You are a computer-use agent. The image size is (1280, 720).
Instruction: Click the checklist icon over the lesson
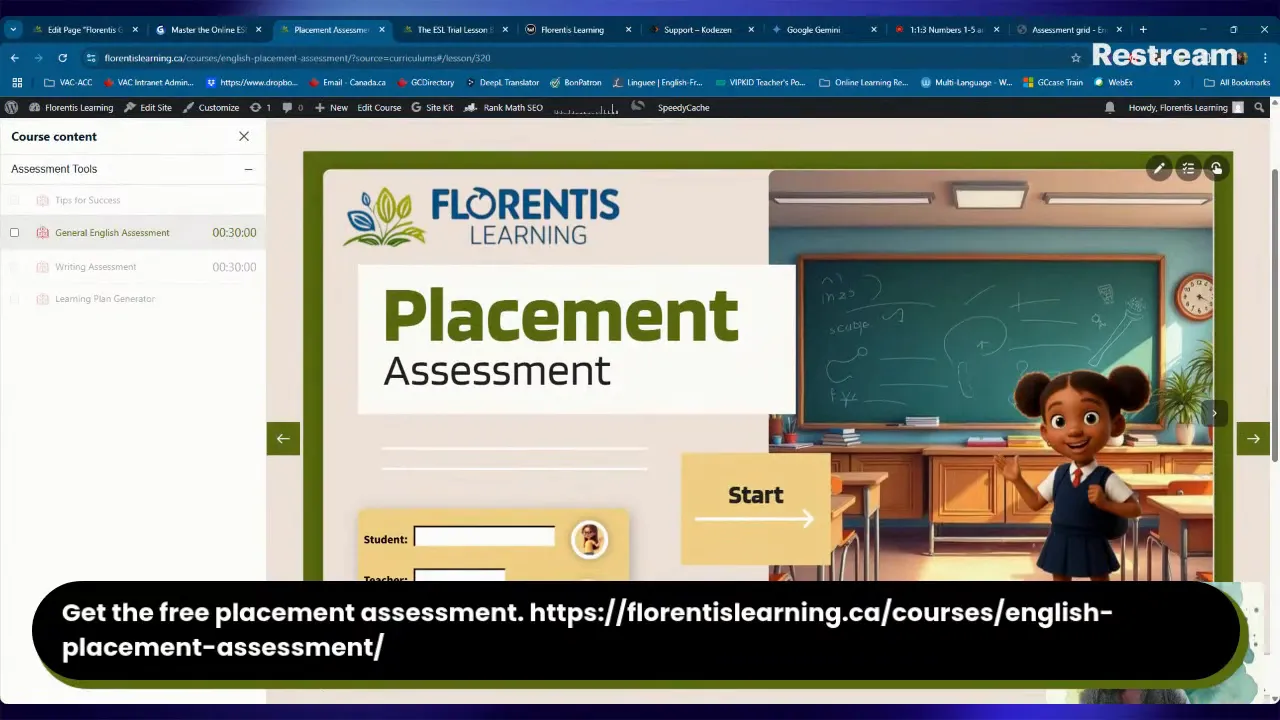1188,169
